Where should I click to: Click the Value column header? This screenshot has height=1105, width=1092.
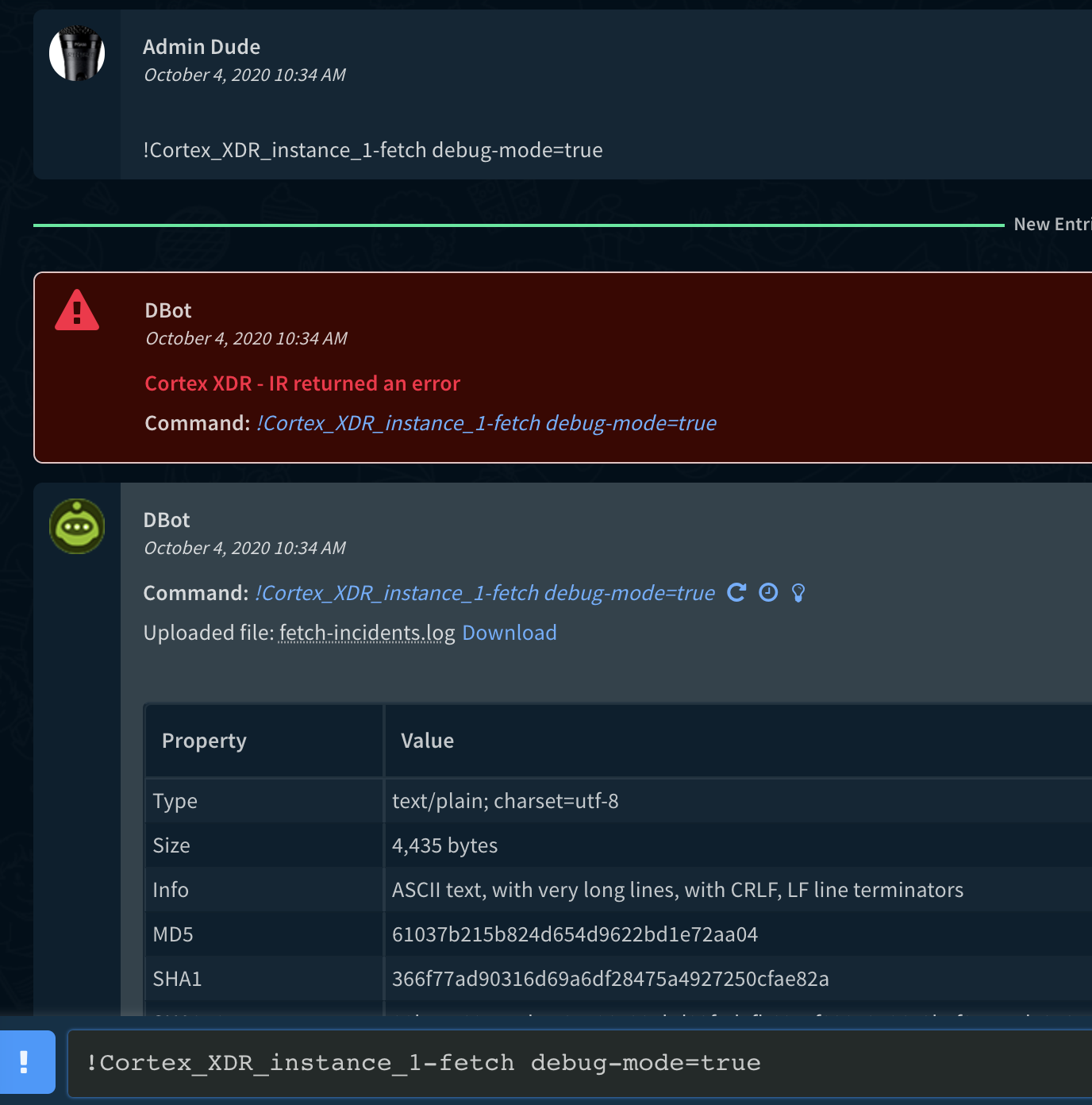pyautogui.click(x=427, y=740)
